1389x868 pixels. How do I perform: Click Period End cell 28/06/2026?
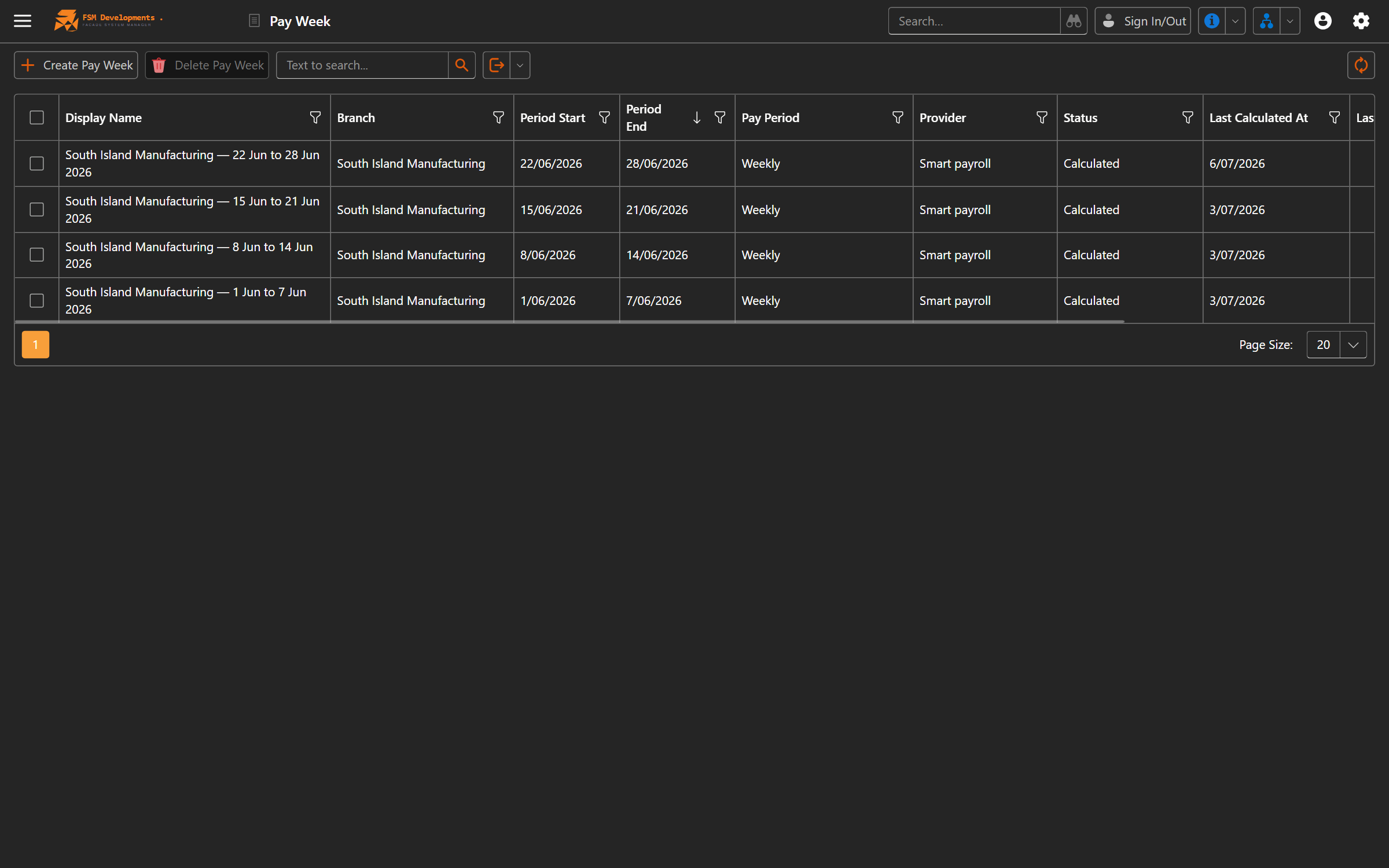(x=657, y=164)
